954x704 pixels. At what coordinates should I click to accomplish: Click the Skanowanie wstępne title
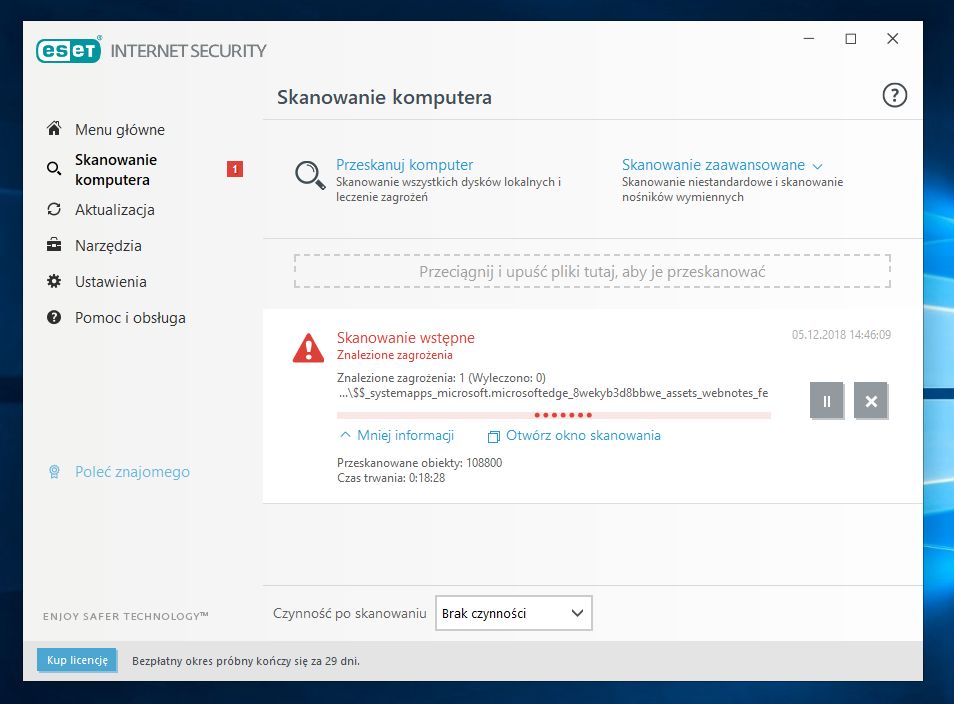pos(405,338)
